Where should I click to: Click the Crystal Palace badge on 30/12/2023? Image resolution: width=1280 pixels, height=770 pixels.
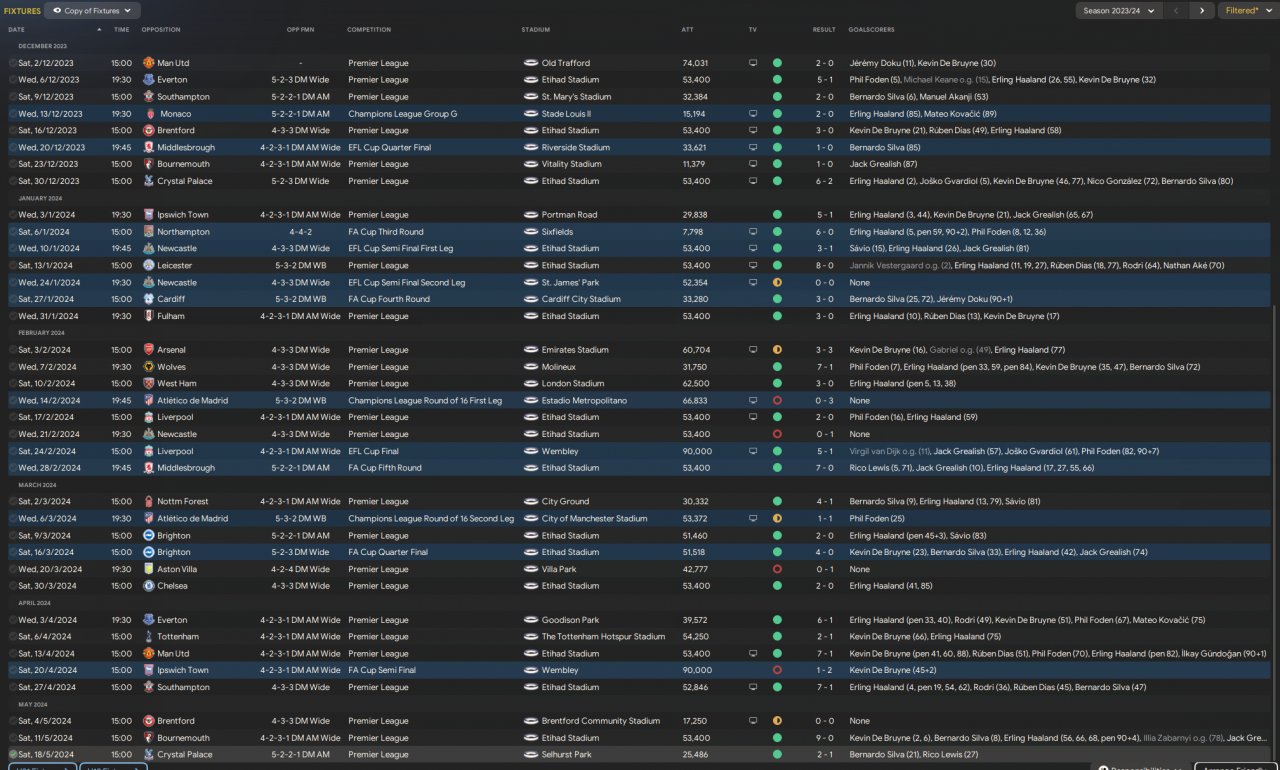coord(149,181)
